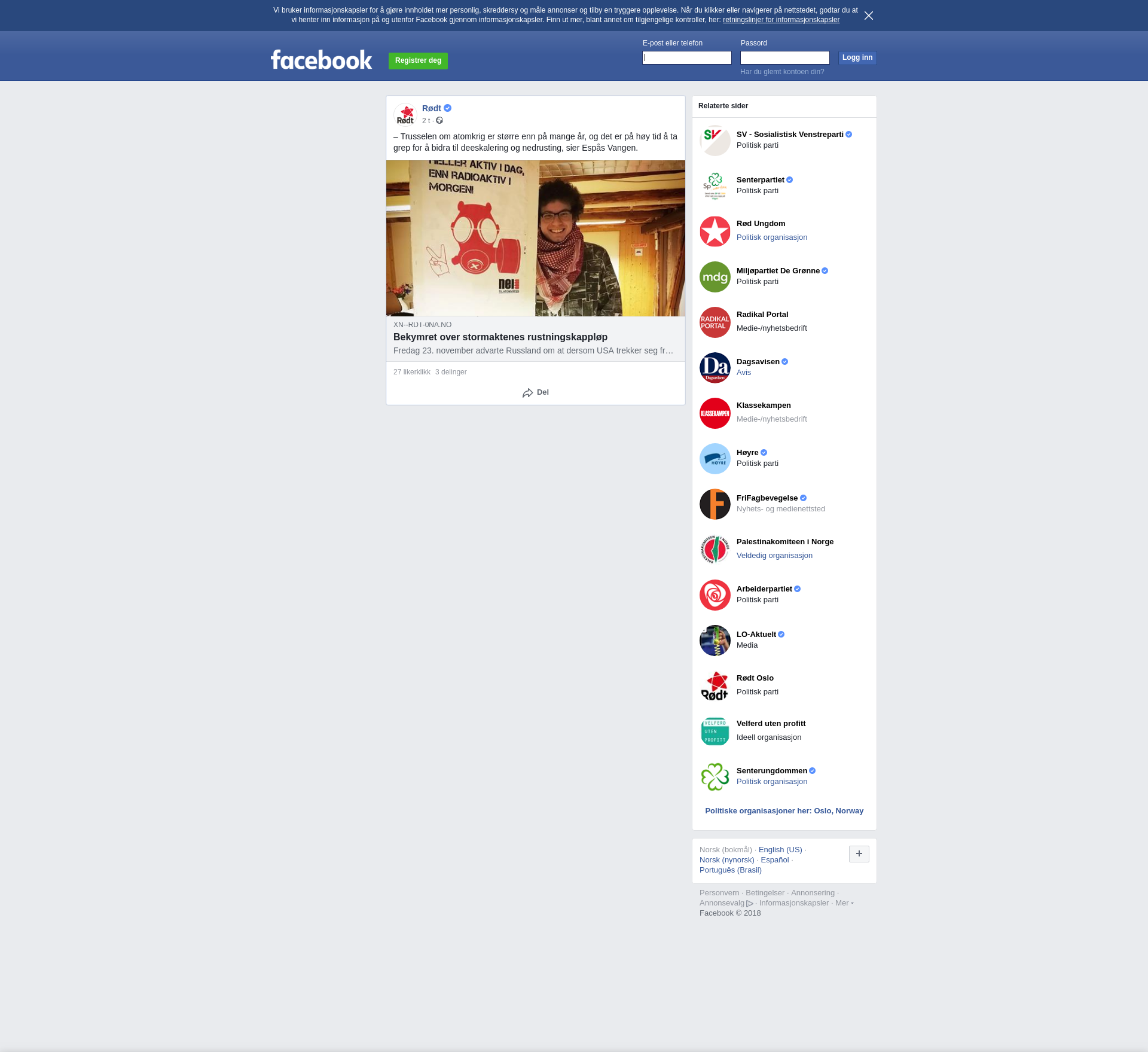
Task: Click the share arrow icon beside Del
Action: [x=527, y=393]
